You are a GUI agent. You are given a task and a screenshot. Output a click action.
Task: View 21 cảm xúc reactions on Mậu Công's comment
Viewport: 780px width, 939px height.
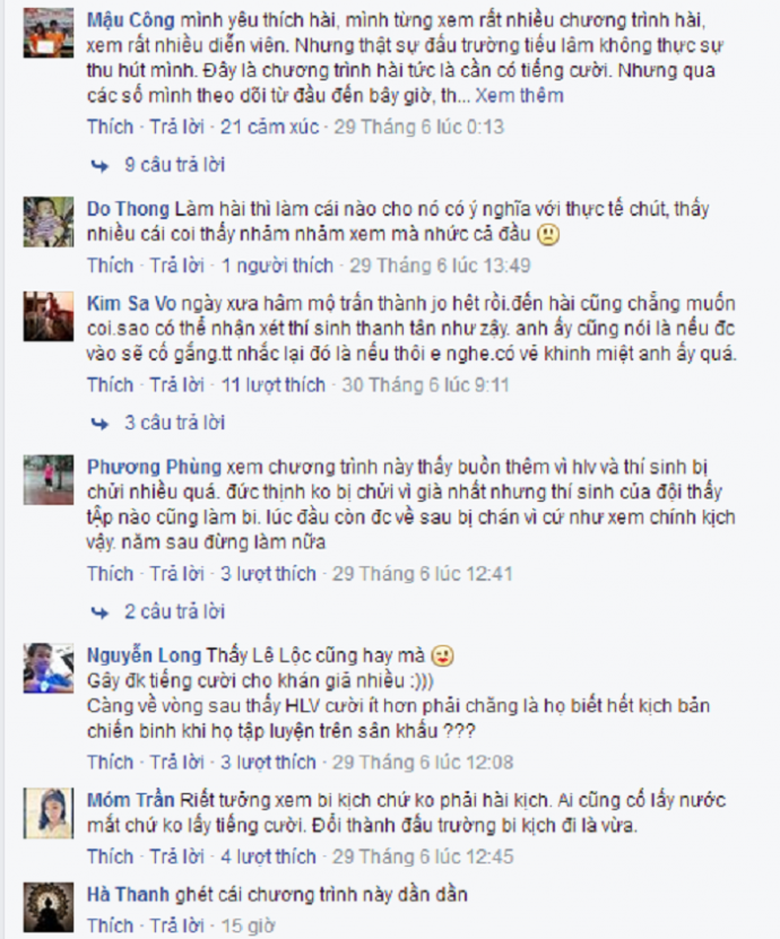pyautogui.click(x=270, y=127)
